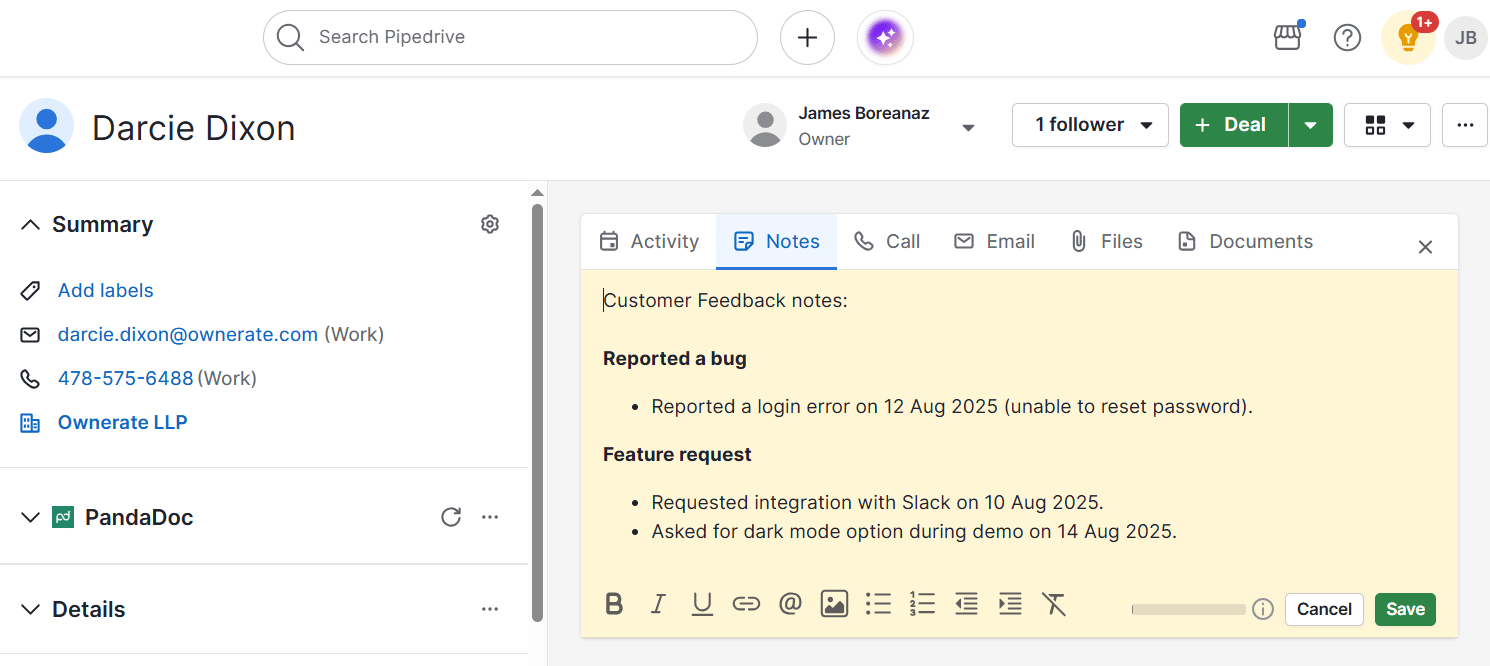Viewport: 1490px width, 666px height.
Task: Open the Ownerate LLP organization link
Action: [122, 422]
